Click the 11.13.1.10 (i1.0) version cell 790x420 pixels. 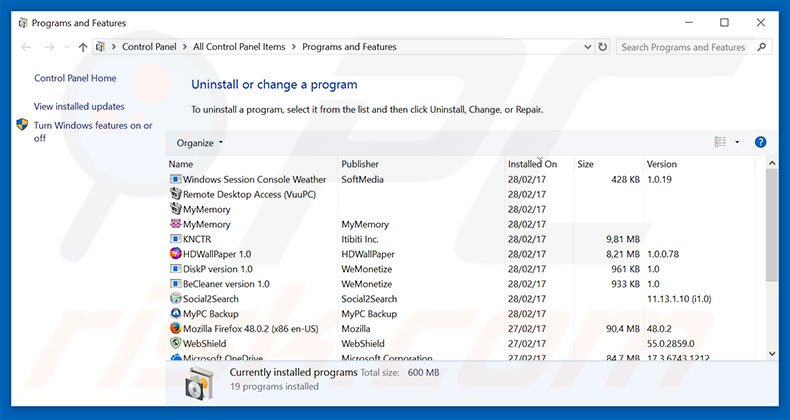coord(679,299)
